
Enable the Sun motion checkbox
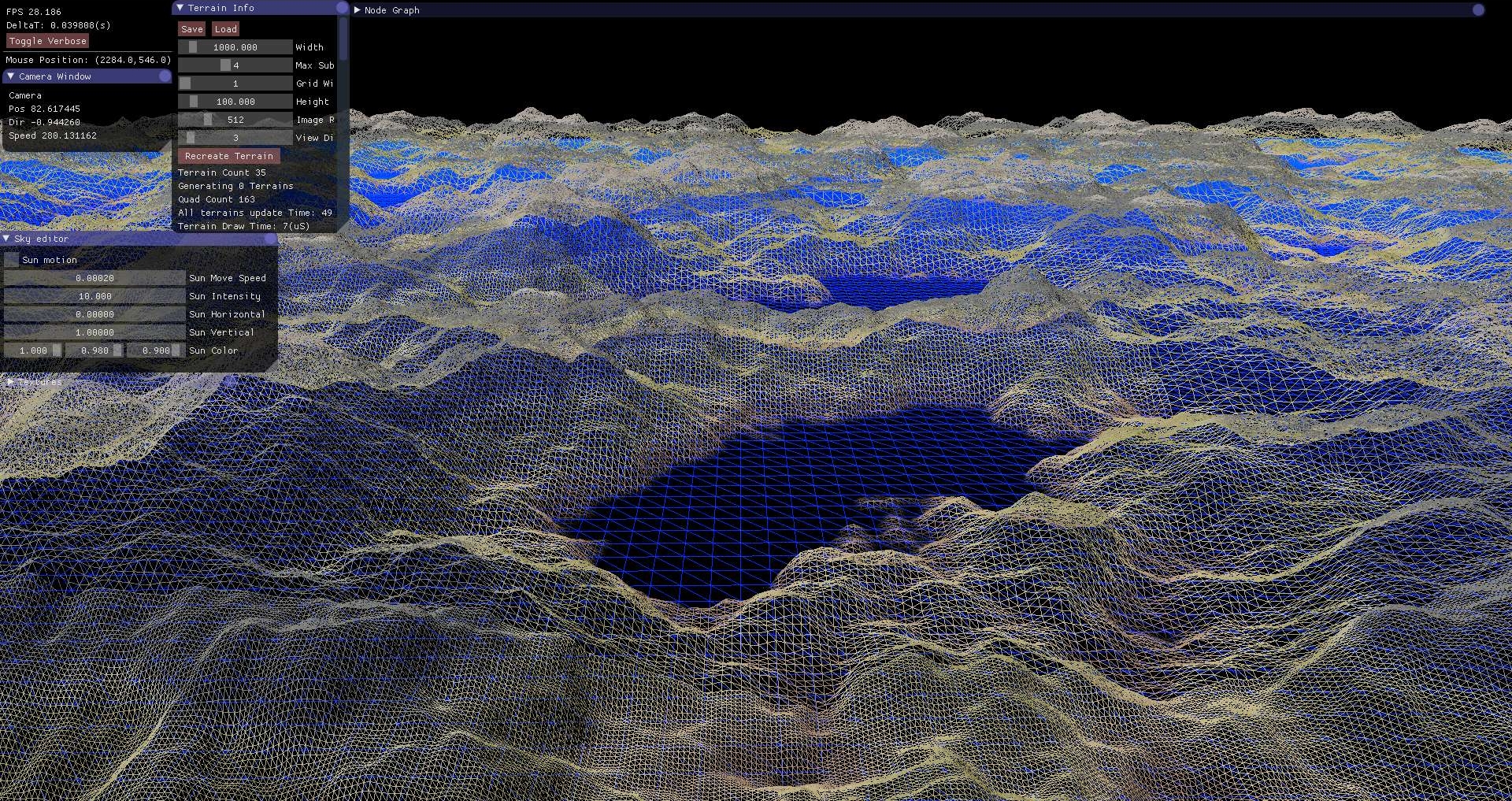point(11,260)
